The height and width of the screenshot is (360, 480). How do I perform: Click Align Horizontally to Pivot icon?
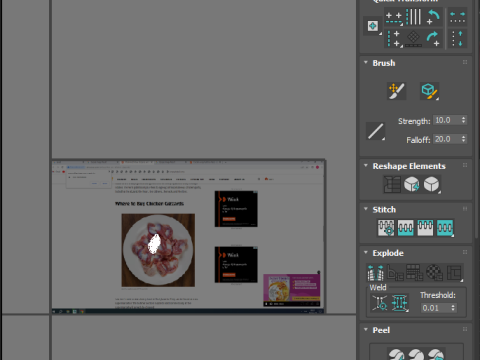pos(394,17)
